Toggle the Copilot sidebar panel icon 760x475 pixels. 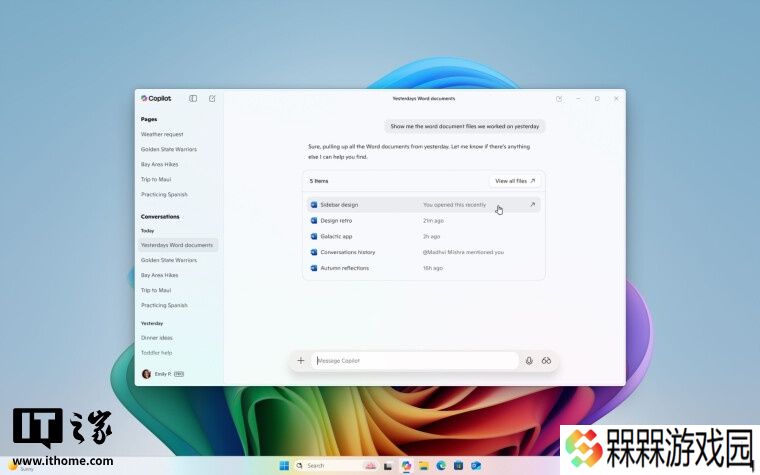coord(193,98)
